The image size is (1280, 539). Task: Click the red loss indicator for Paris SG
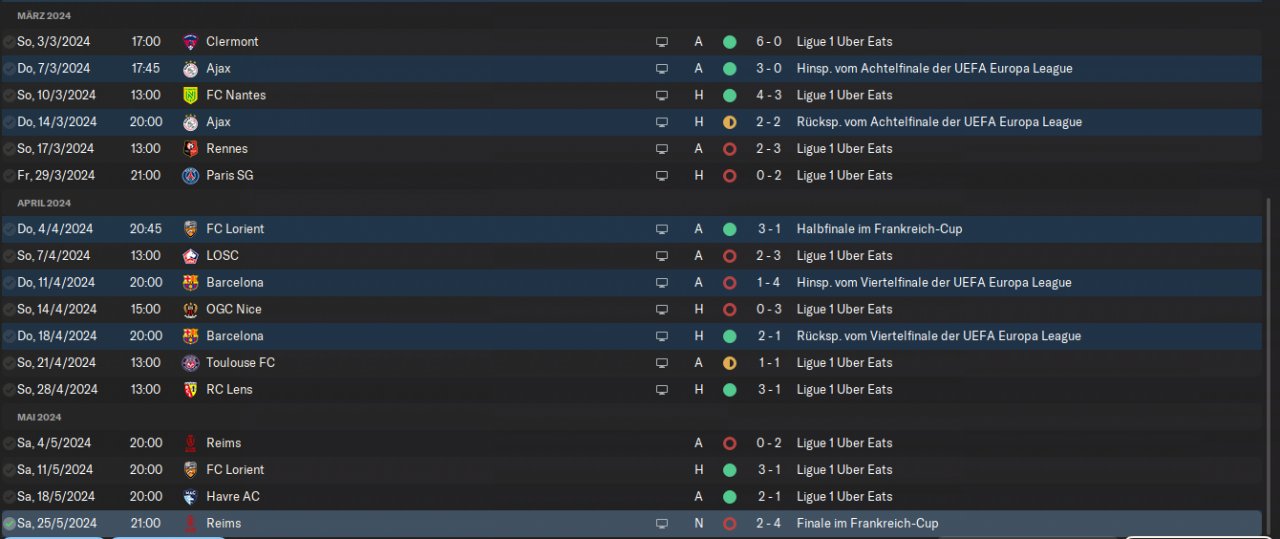coord(729,176)
